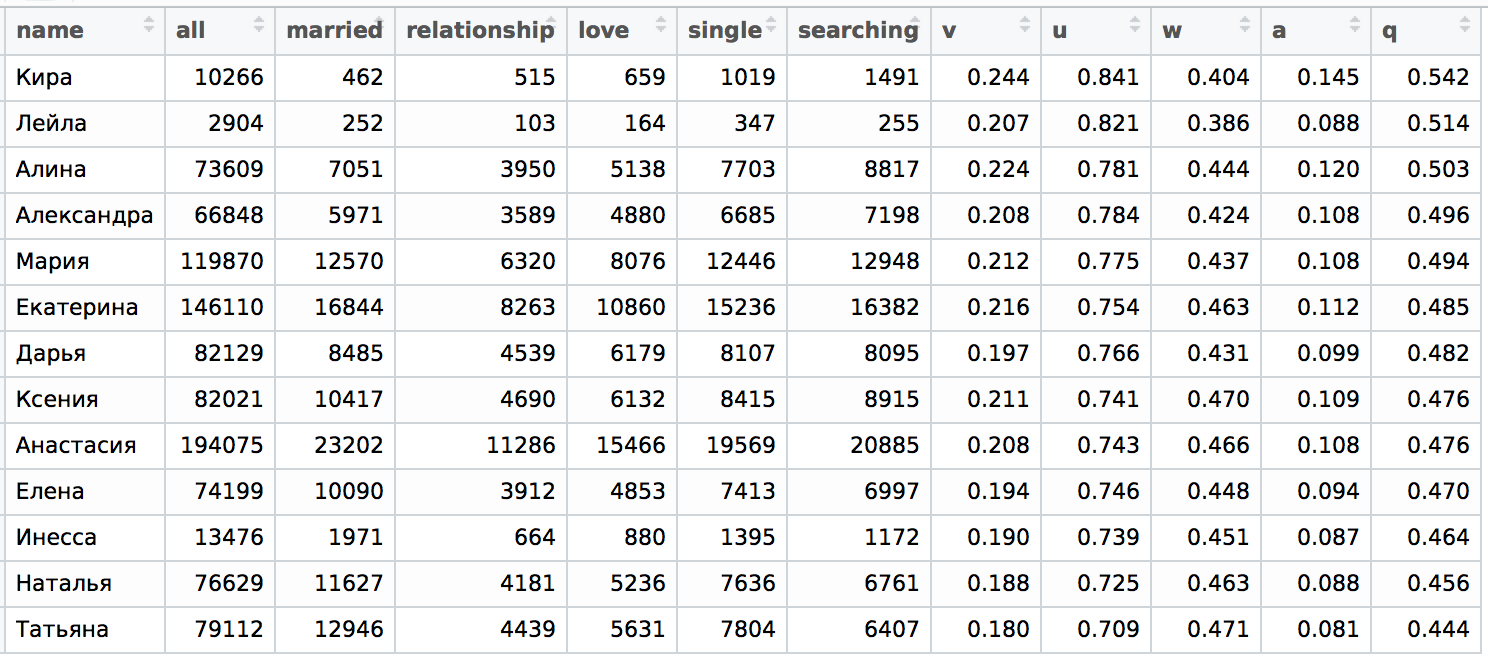Sort table by married column header
Image resolution: width=1488 pixels, height=660 pixels.
(x=335, y=30)
